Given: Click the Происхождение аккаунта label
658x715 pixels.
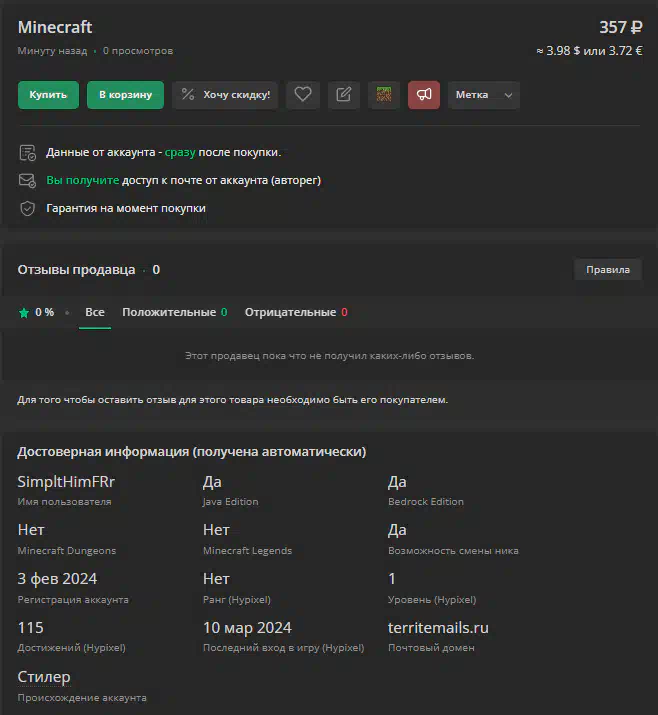Looking at the screenshot, I should (x=82, y=698).
